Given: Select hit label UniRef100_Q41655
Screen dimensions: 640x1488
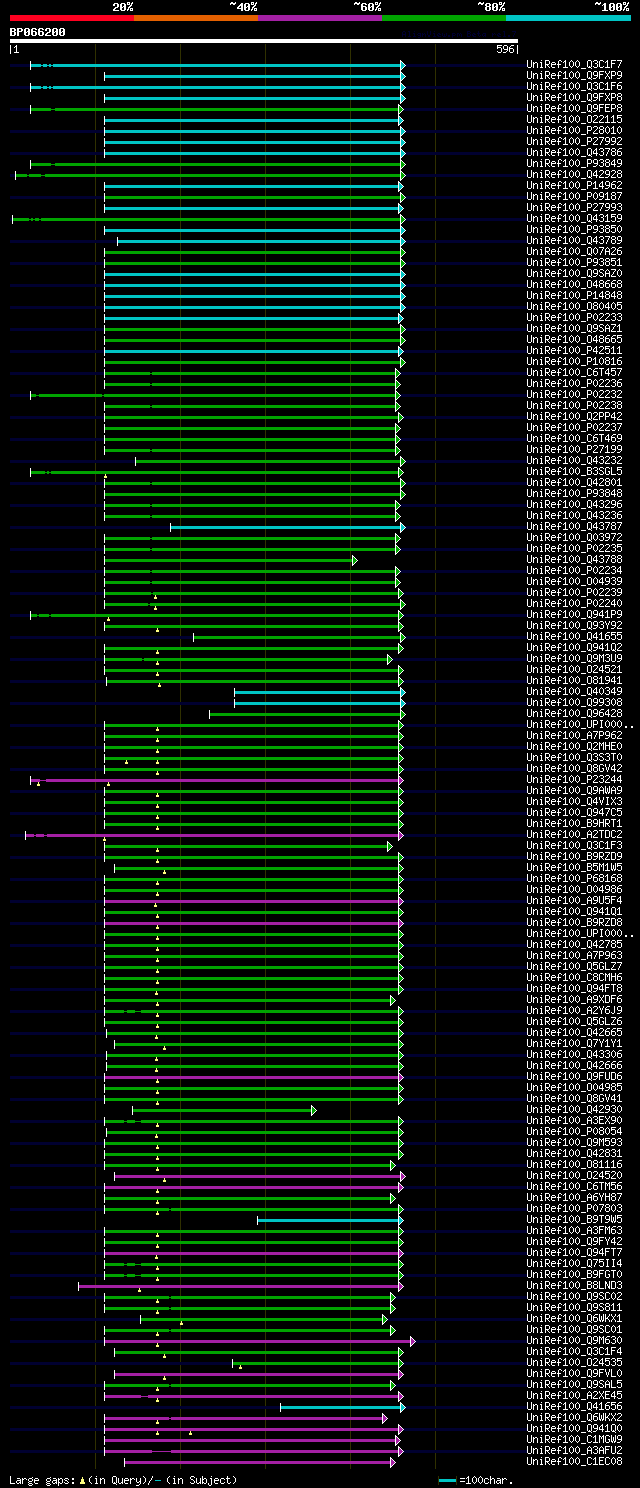Looking at the screenshot, I should point(574,637).
